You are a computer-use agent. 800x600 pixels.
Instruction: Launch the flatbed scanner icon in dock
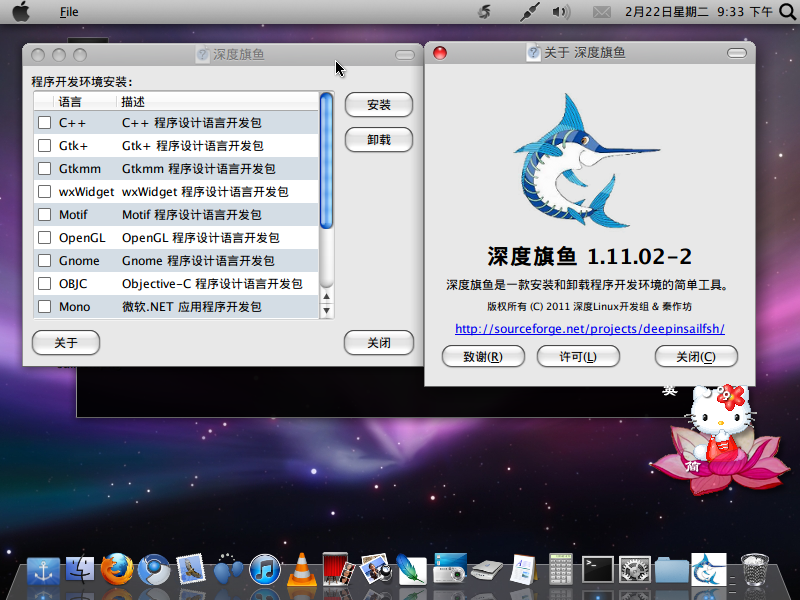[487, 570]
